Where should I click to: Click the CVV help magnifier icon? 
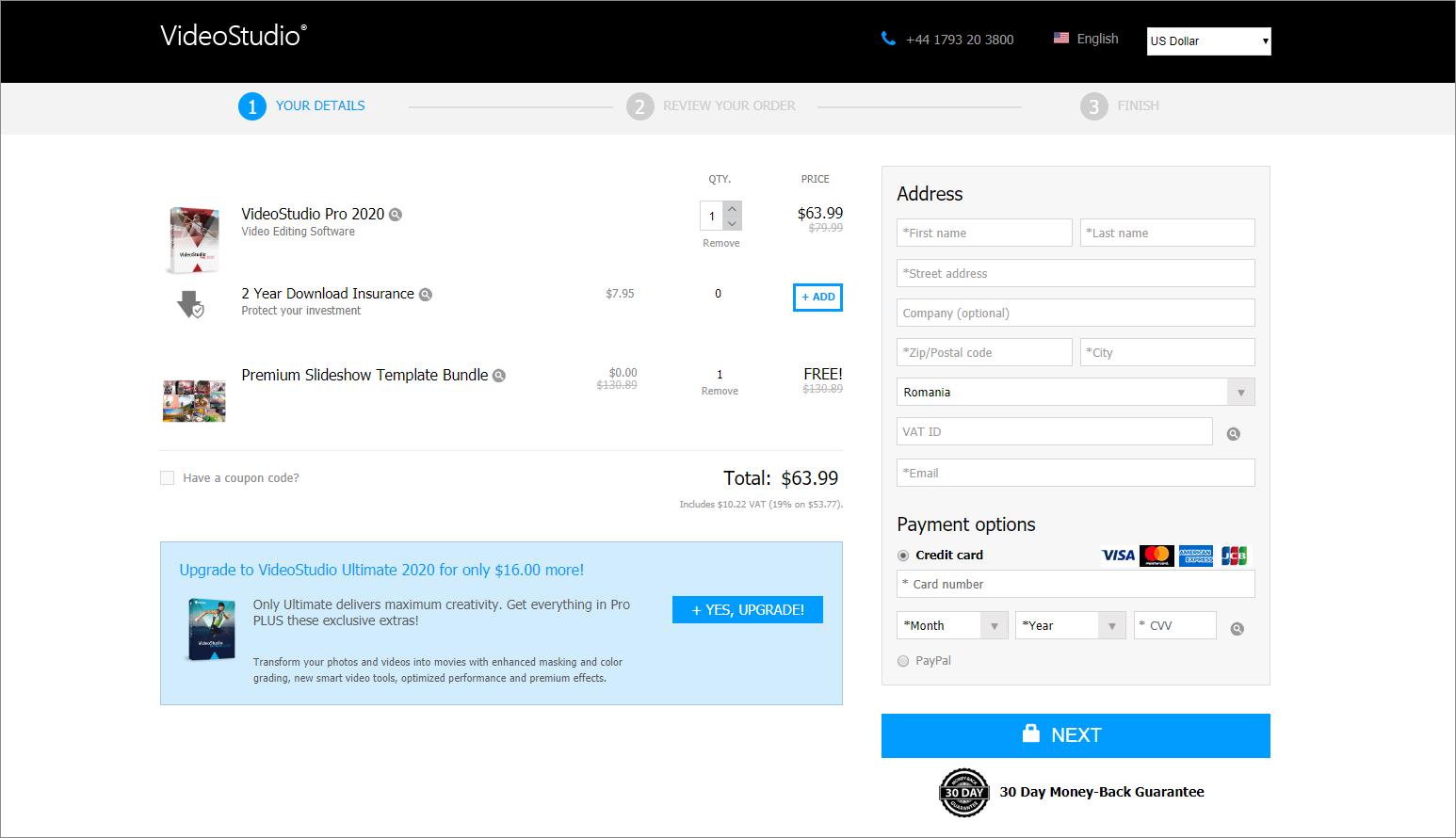click(x=1238, y=629)
